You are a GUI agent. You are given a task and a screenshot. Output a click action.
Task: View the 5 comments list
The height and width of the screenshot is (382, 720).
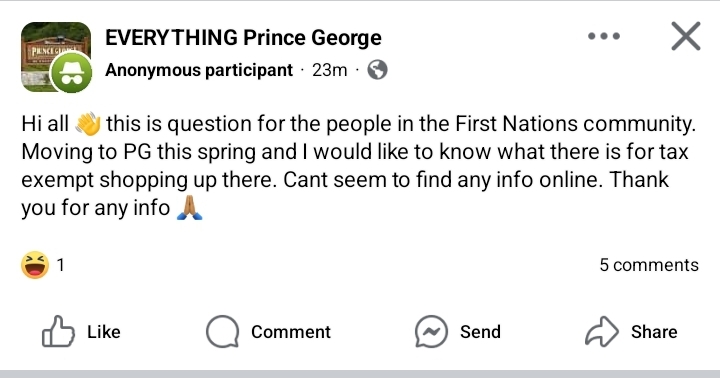(649, 265)
